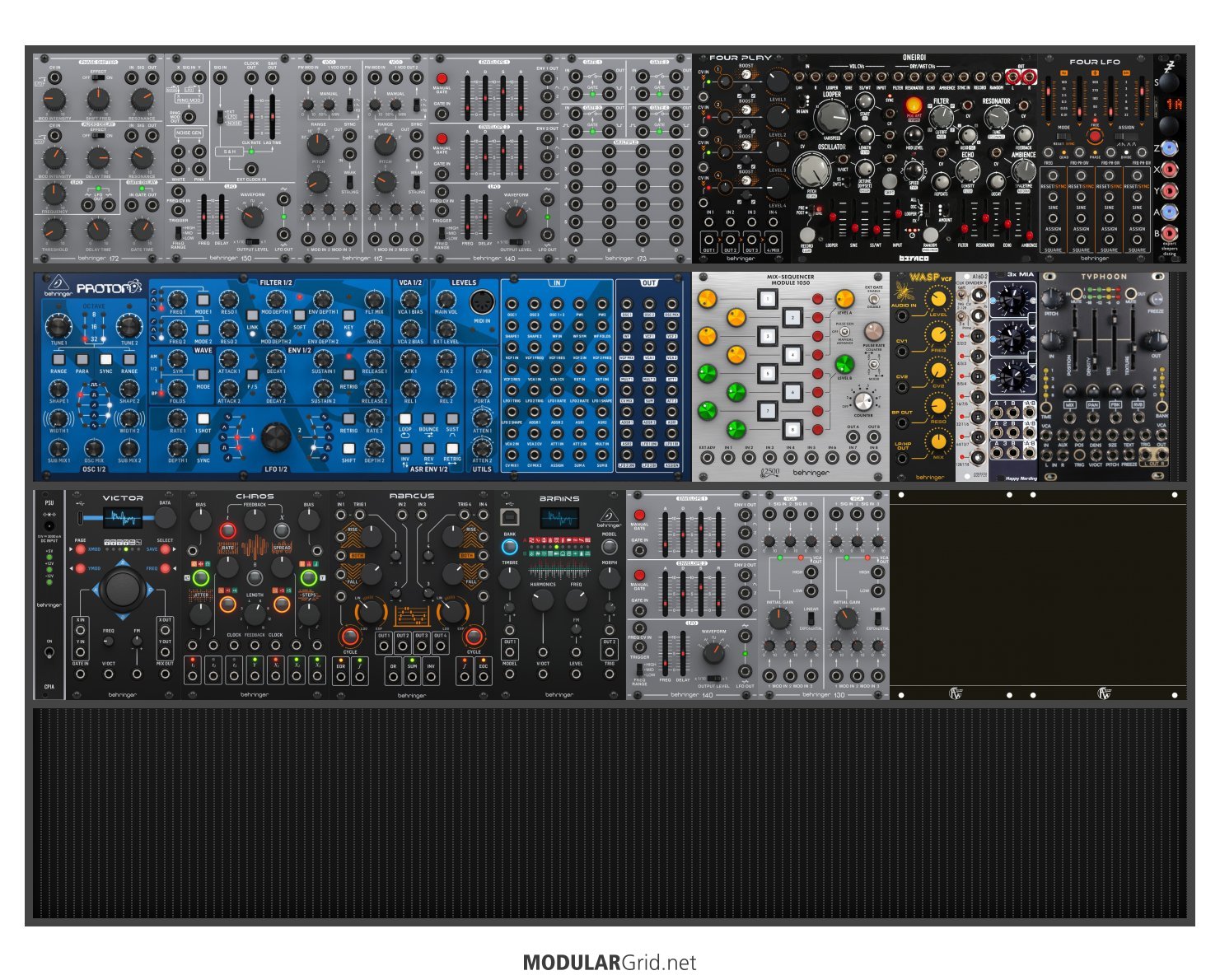The height and width of the screenshot is (980, 1220).
Task: Click the Victor DATA knob
Action: coord(165,518)
